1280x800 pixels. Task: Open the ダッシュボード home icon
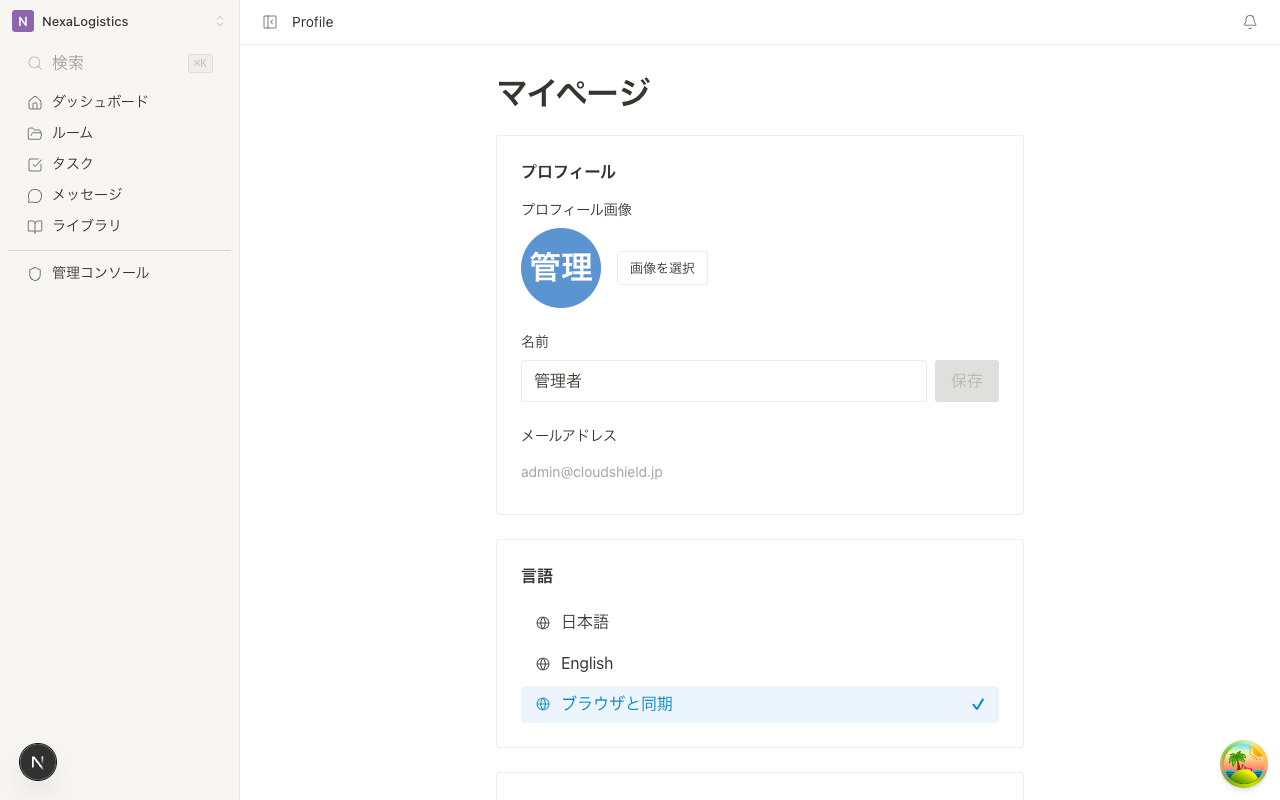[35, 101]
